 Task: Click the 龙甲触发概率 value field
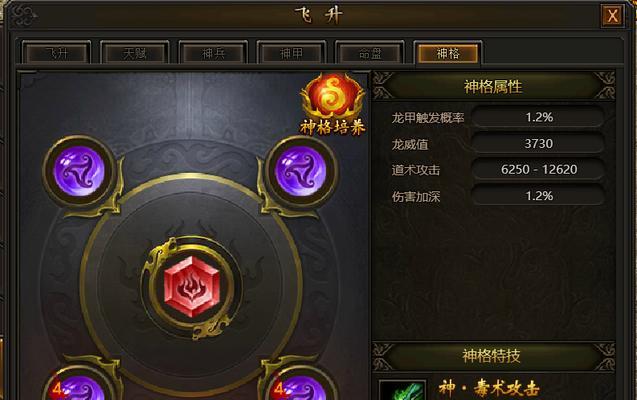(538, 117)
